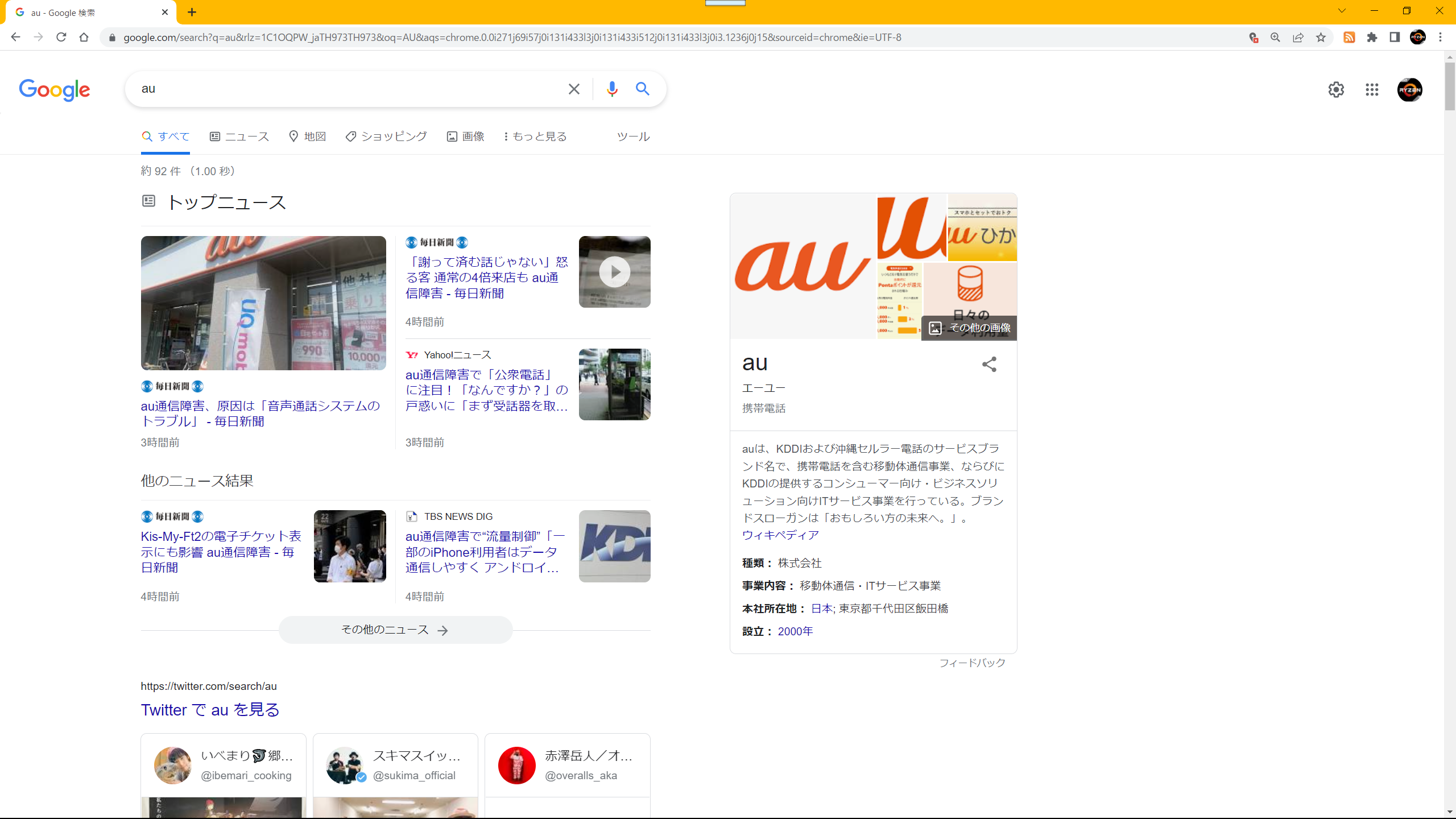This screenshot has height=819, width=1456.
Task: Click the 2000年 founding year link
Action: coord(795,631)
